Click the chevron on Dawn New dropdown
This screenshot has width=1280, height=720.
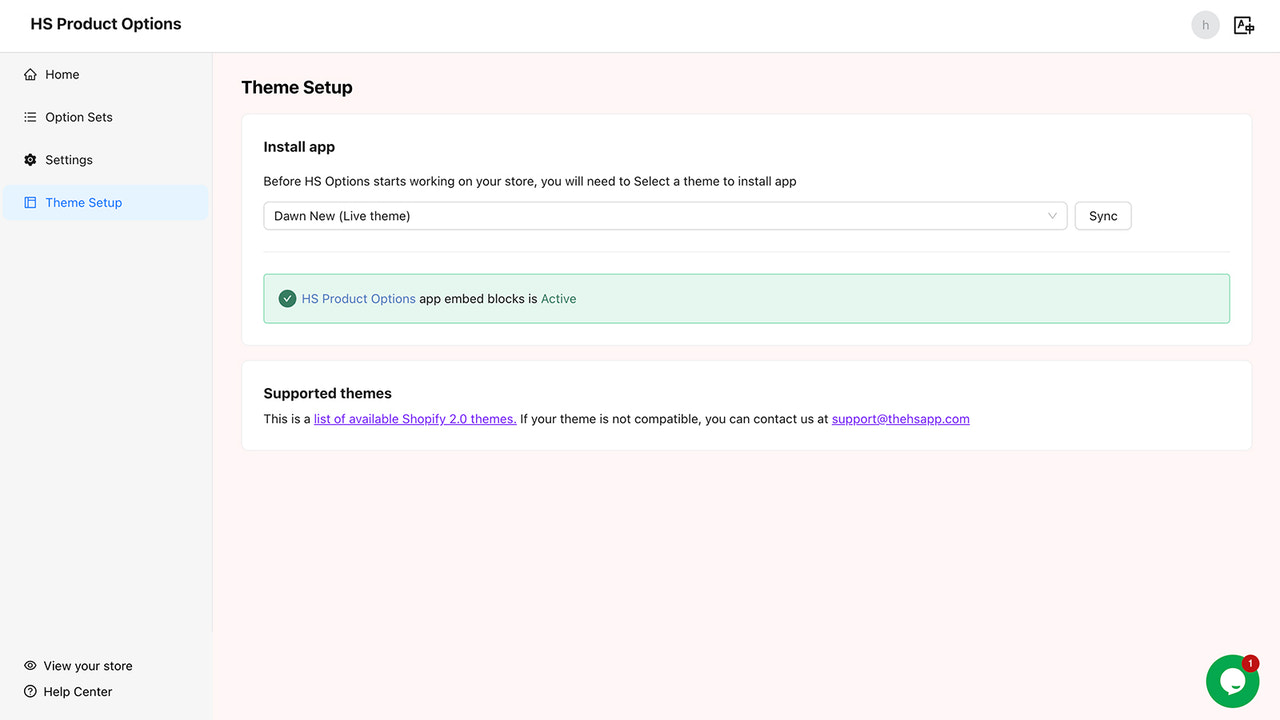1052,215
